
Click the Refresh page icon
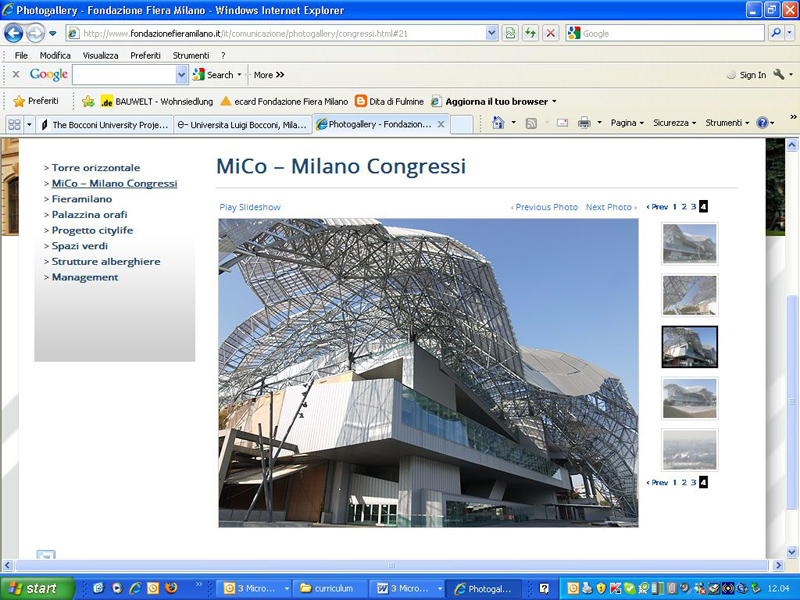point(531,34)
